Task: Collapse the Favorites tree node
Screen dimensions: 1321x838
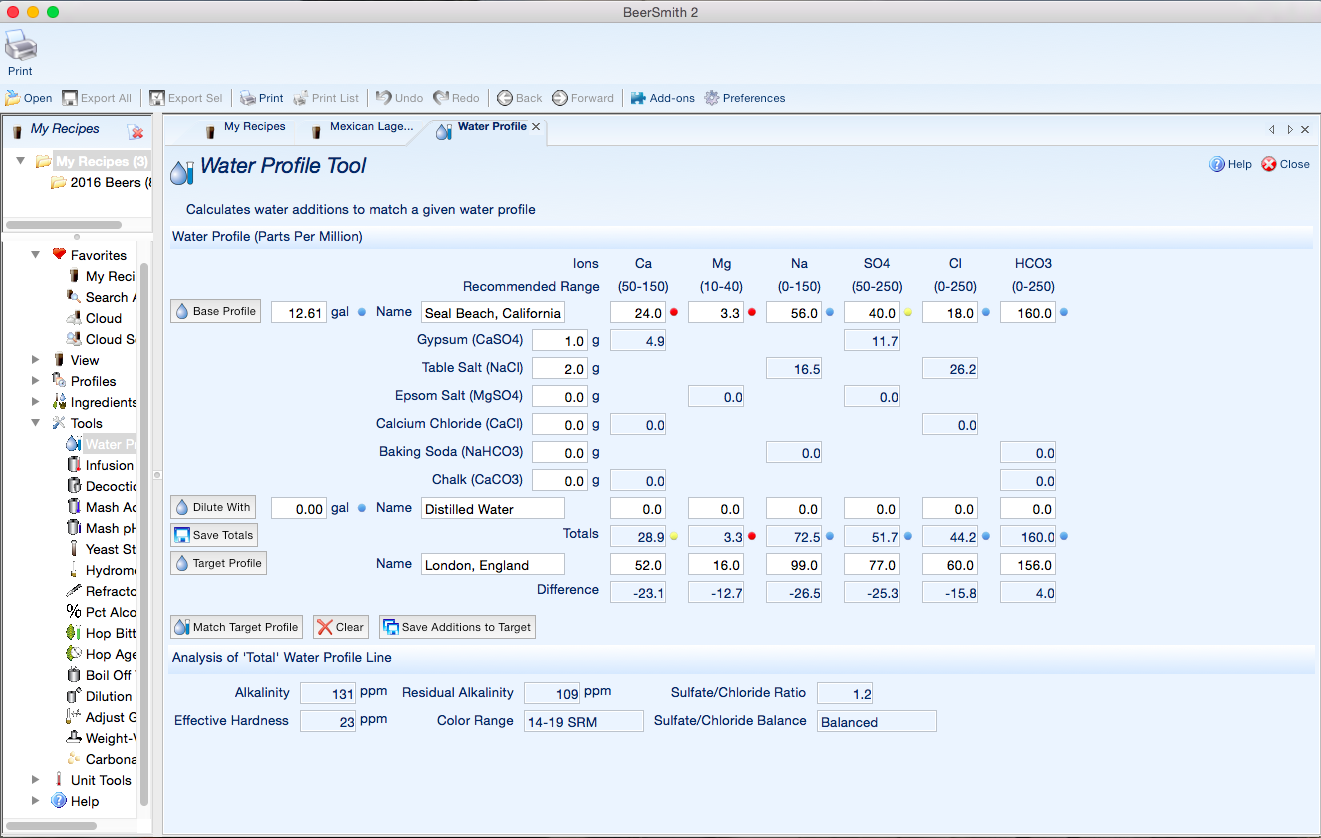Action: pos(36,255)
